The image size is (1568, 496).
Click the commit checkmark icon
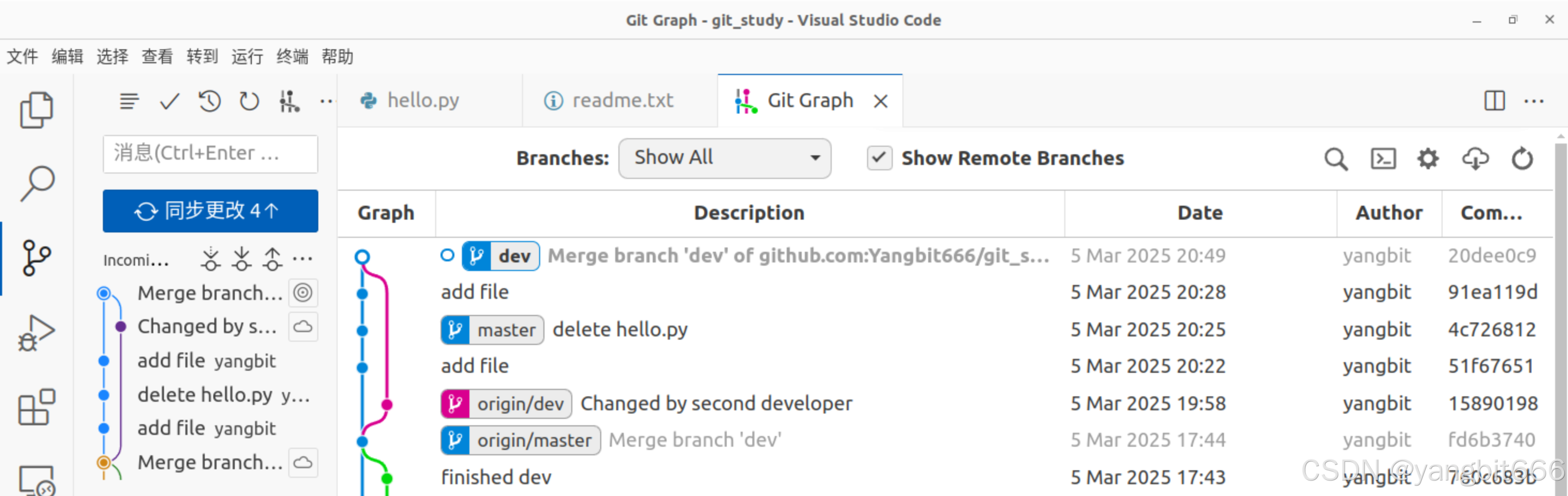click(169, 101)
